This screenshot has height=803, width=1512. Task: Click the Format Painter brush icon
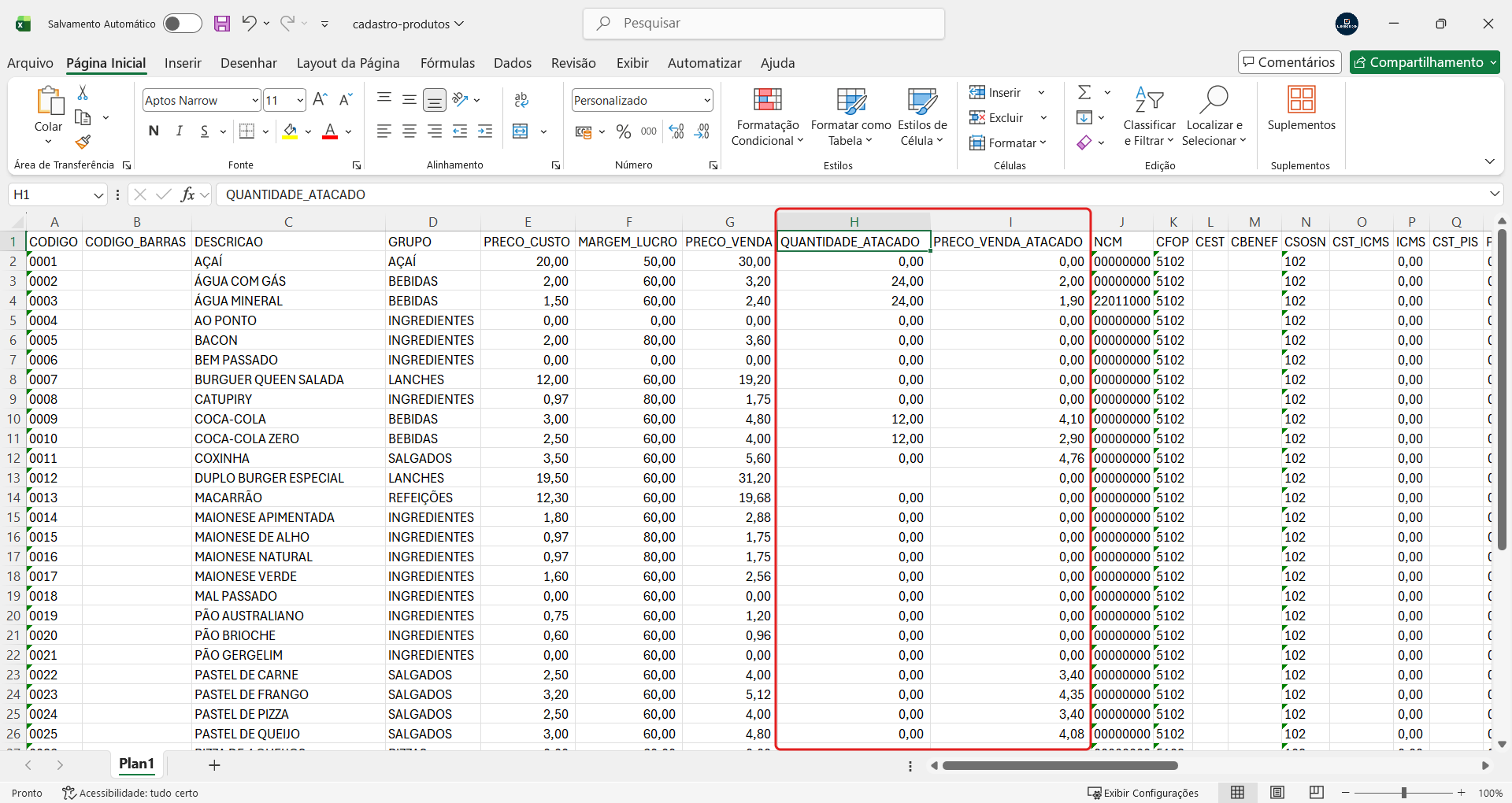tap(83, 142)
